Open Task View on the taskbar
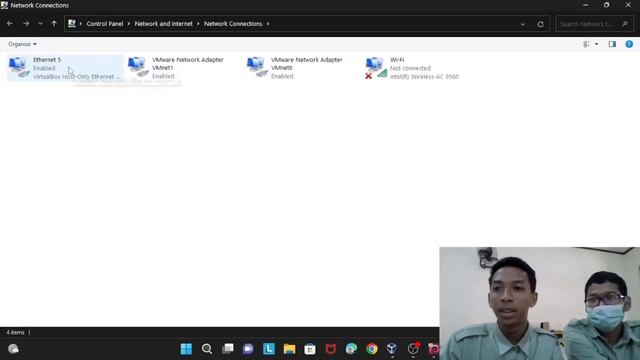 (x=228, y=349)
